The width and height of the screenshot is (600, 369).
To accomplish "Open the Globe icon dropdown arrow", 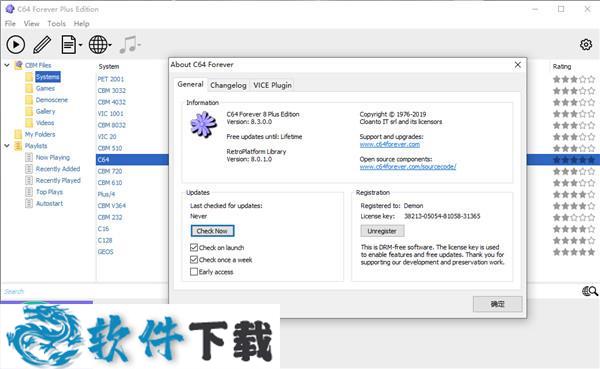I will [x=110, y=45].
